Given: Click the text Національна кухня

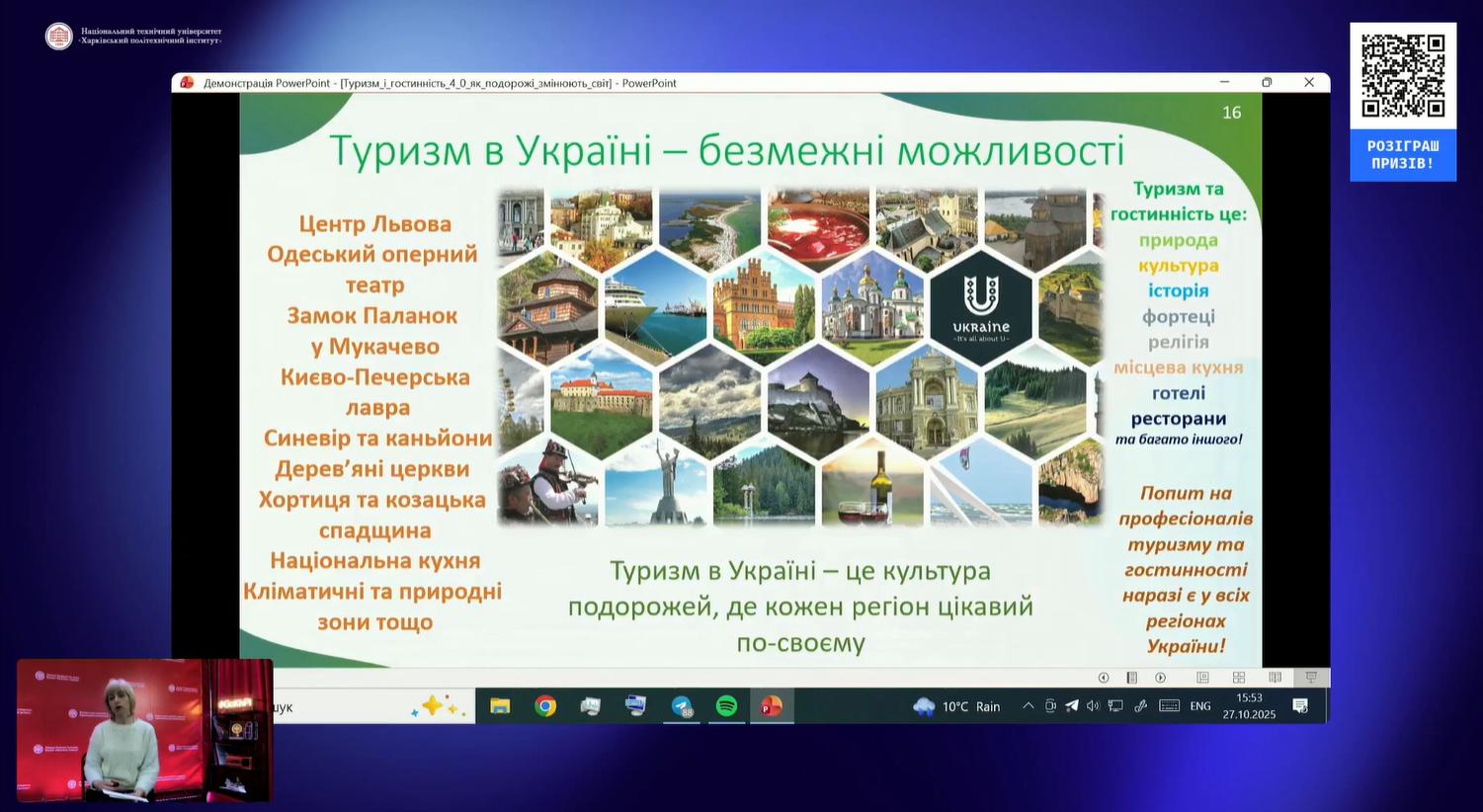Looking at the screenshot, I should tap(375, 561).
